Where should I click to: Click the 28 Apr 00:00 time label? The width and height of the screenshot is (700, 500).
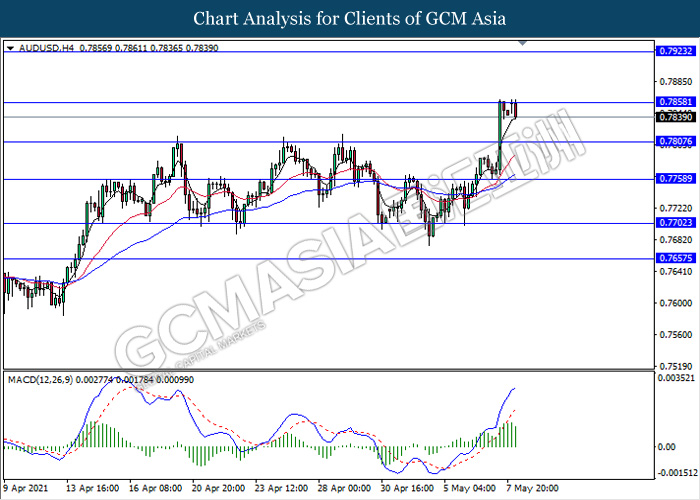pos(344,488)
